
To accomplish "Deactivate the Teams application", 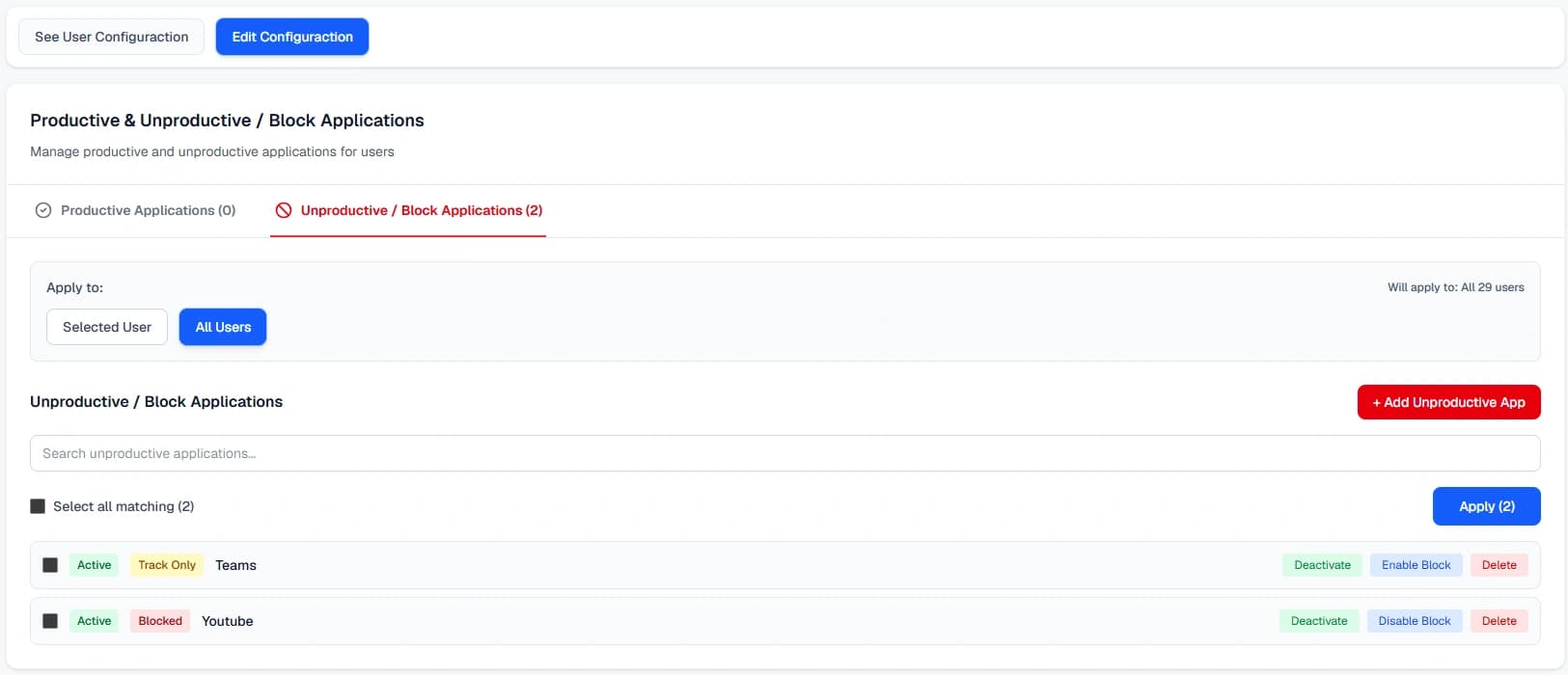I will point(1322,565).
